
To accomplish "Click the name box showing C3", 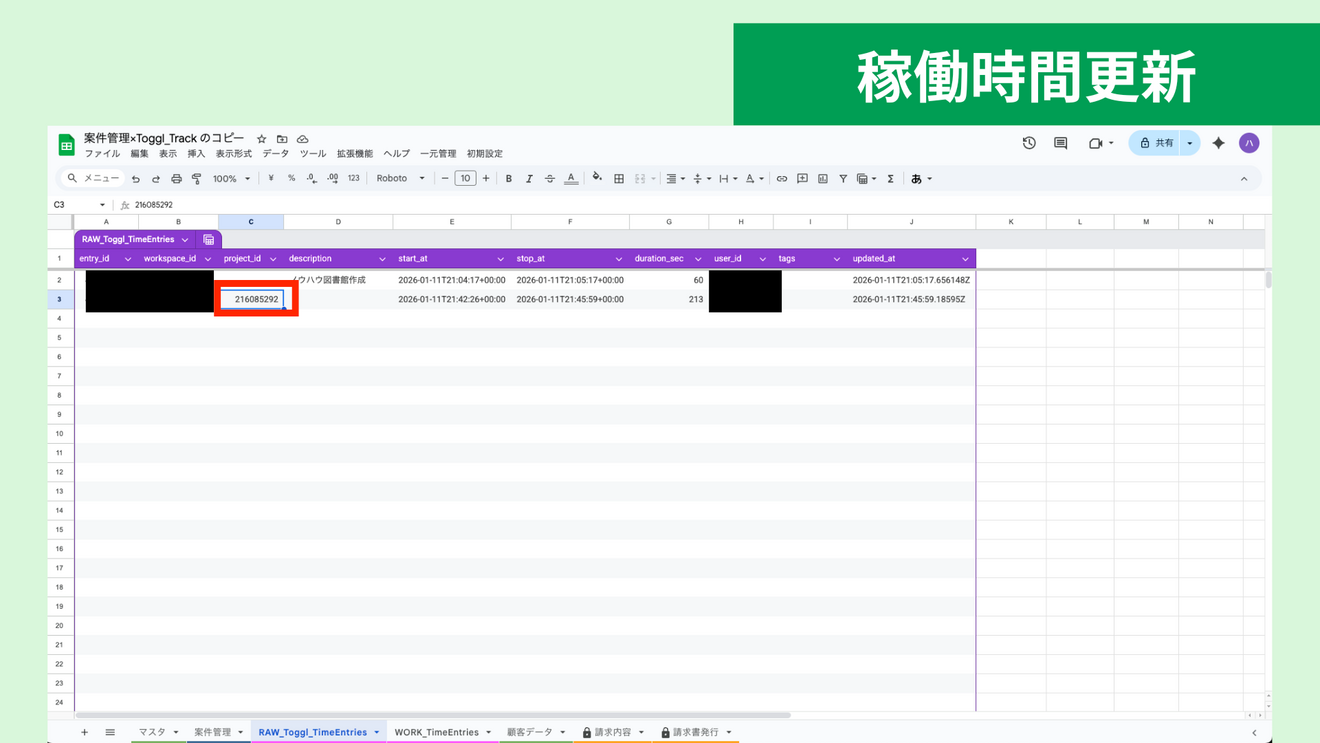I will 79,205.
